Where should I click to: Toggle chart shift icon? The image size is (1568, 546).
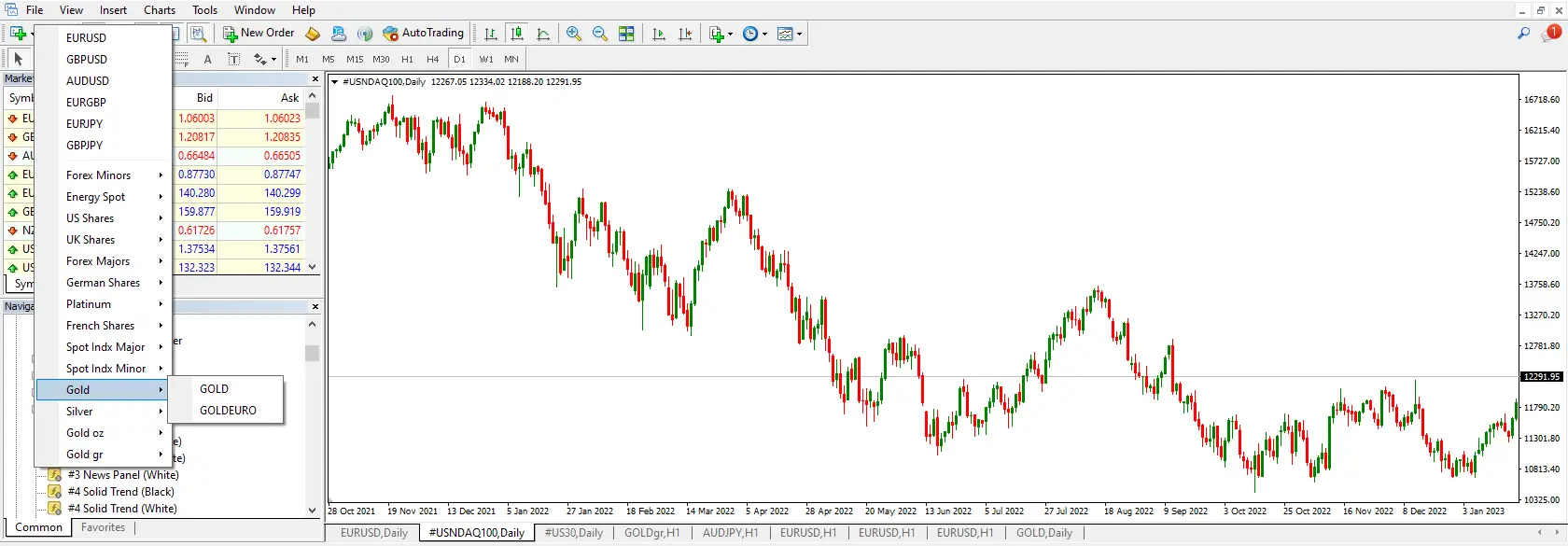(685, 34)
